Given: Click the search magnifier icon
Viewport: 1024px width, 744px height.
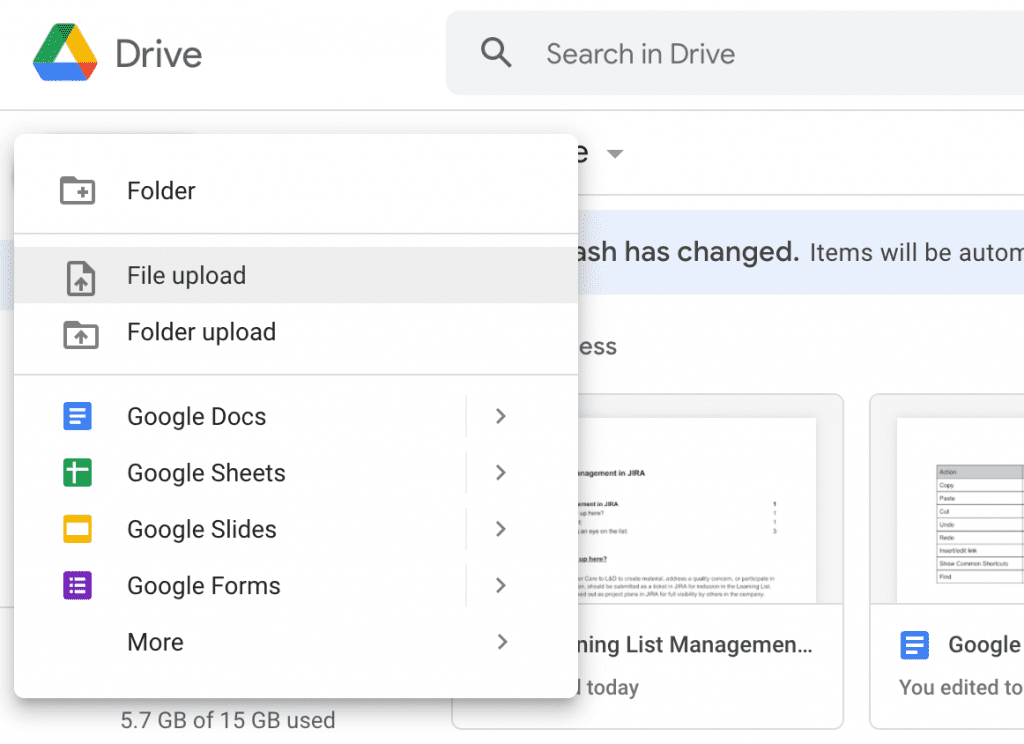Looking at the screenshot, I should [x=497, y=53].
